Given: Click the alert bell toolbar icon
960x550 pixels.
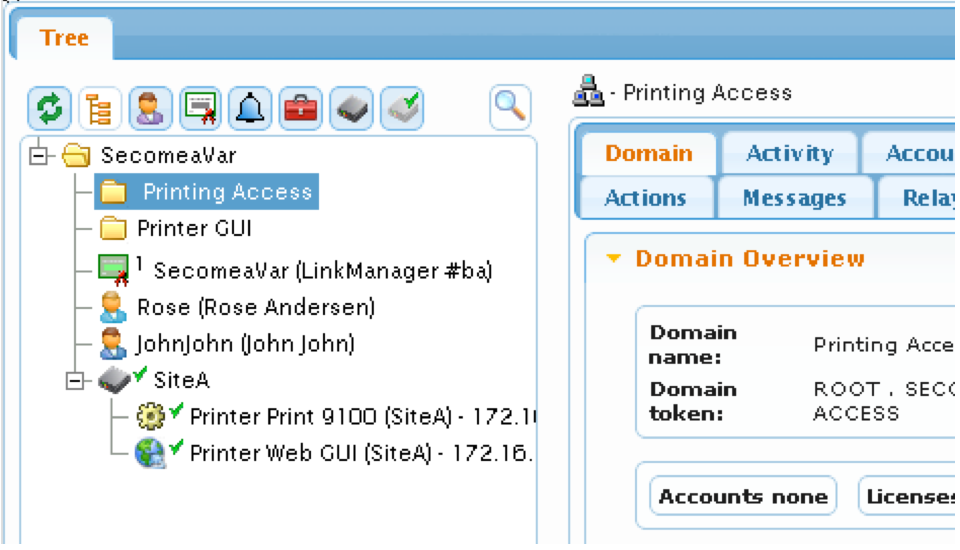Looking at the screenshot, I should coord(250,108).
